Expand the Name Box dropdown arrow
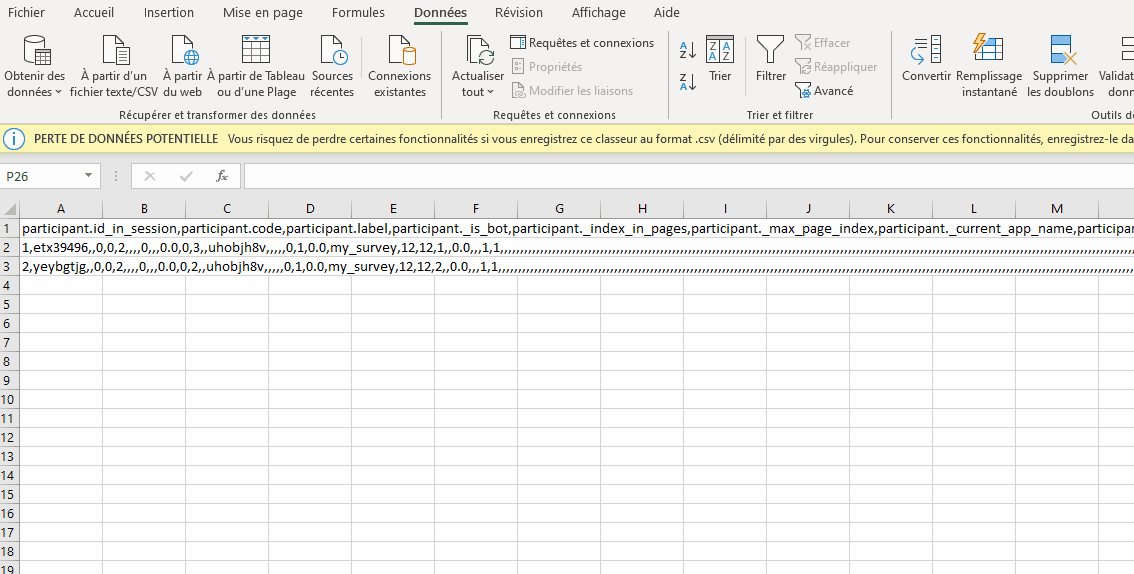 click(88, 176)
